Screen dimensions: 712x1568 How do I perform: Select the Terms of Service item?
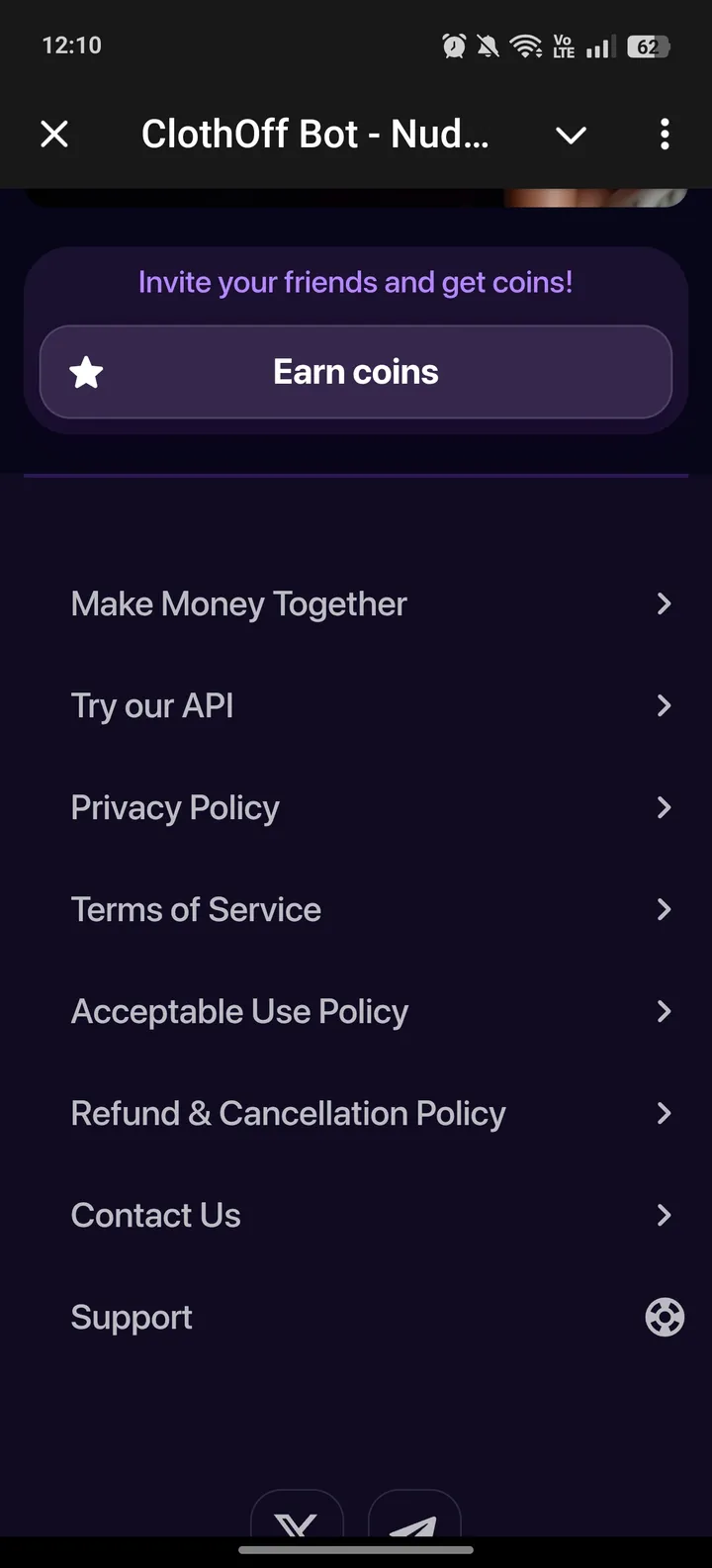[x=196, y=909]
